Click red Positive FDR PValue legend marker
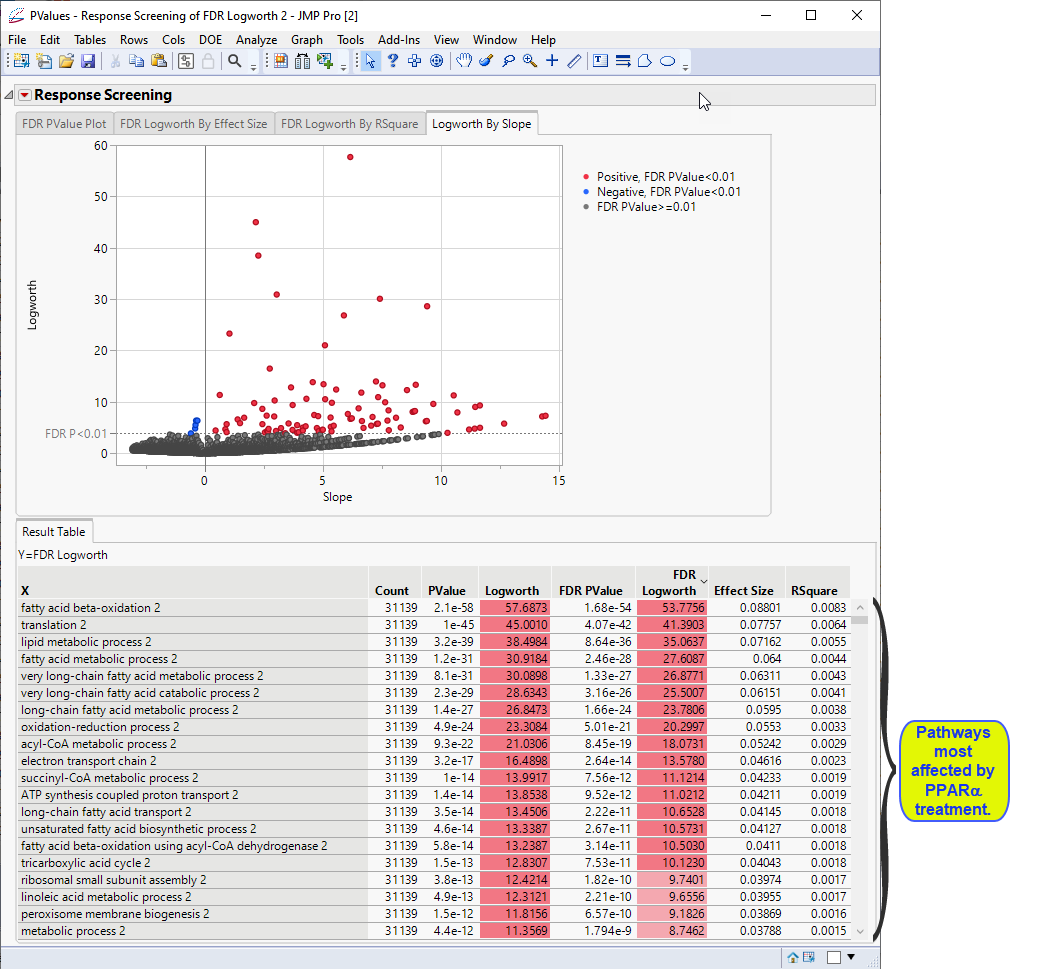The height and width of the screenshot is (969, 1054). pyautogui.click(x=585, y=177)
